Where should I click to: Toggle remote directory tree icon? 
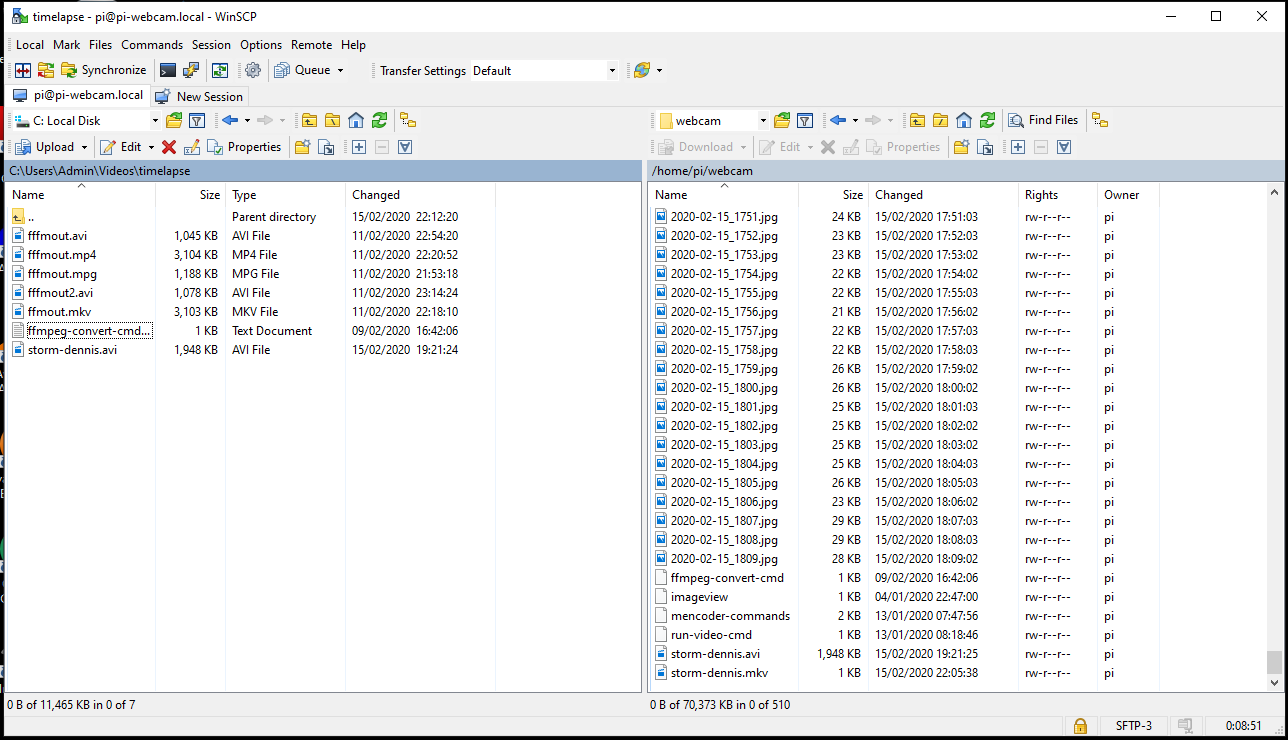[1100, 120]
